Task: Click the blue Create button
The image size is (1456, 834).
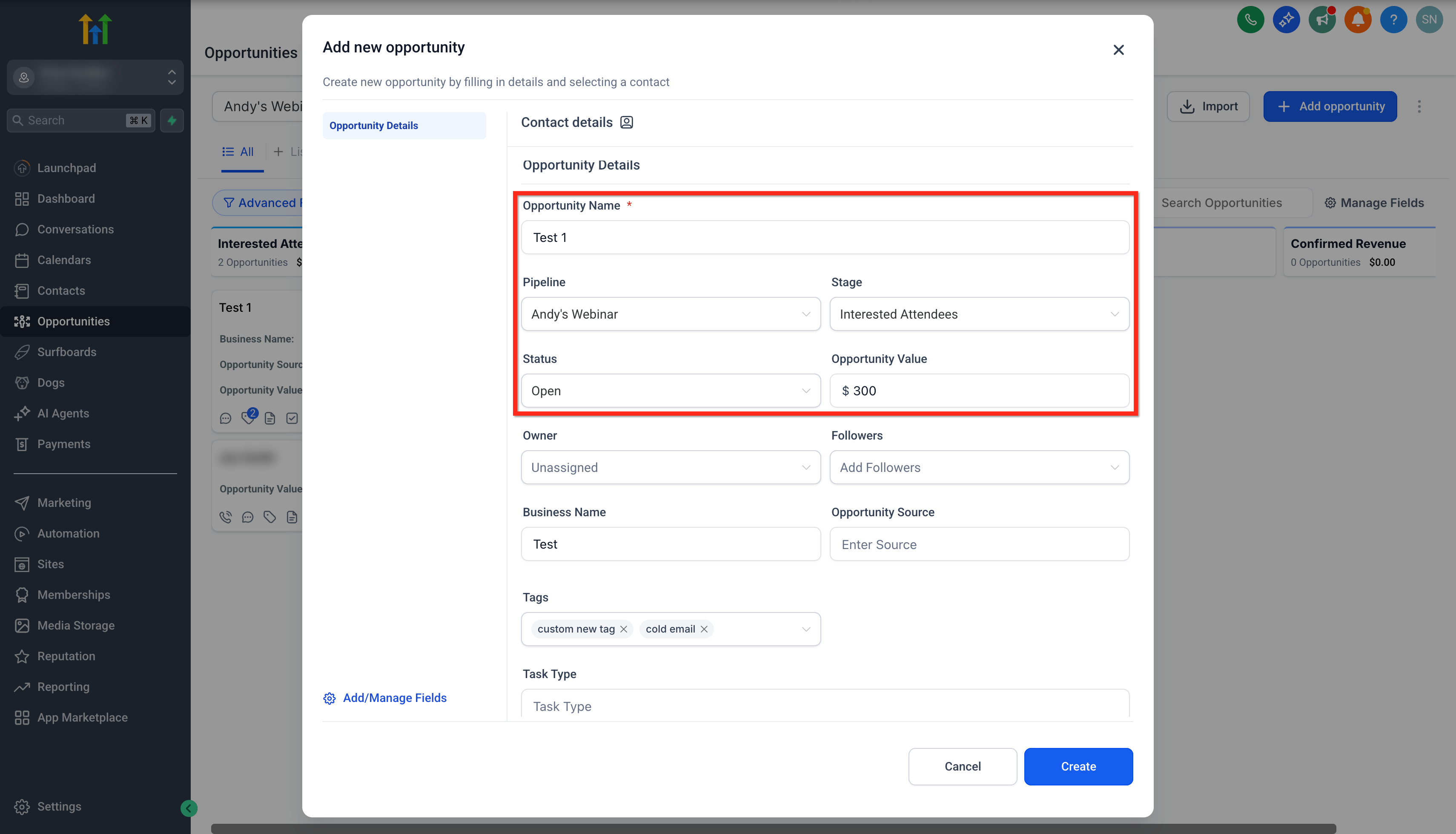Action: click(1078, 766)
